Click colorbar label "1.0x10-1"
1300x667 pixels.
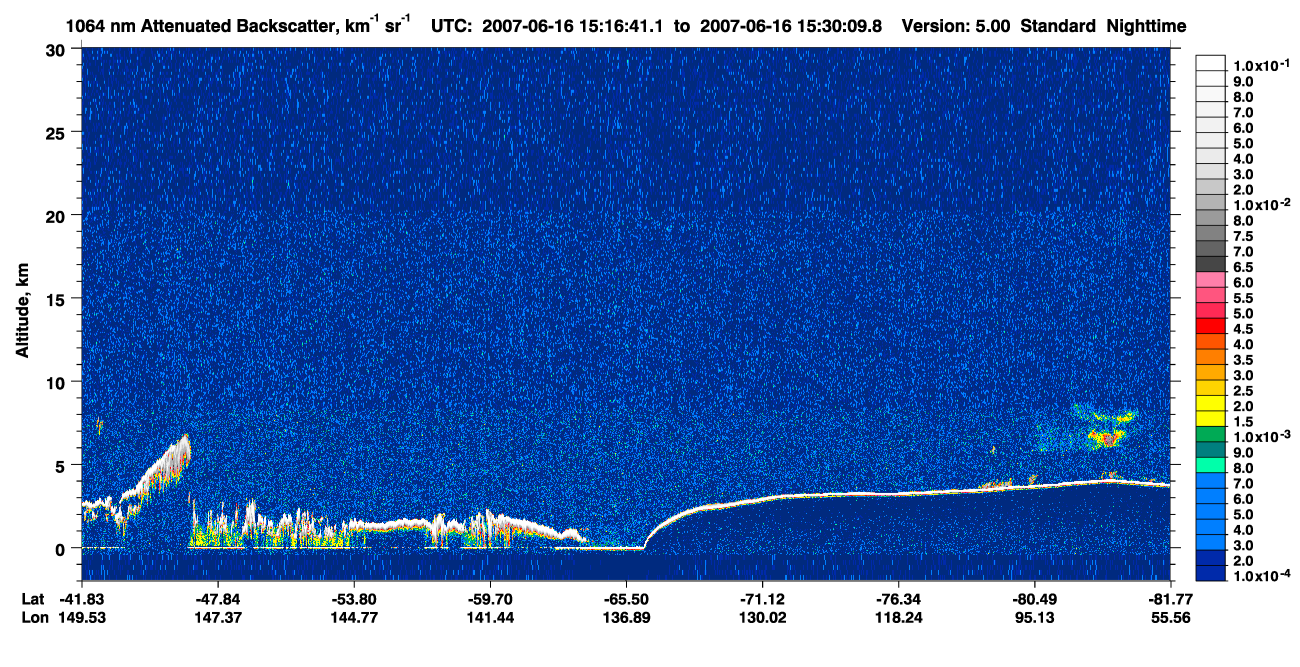click(1262, 65)
